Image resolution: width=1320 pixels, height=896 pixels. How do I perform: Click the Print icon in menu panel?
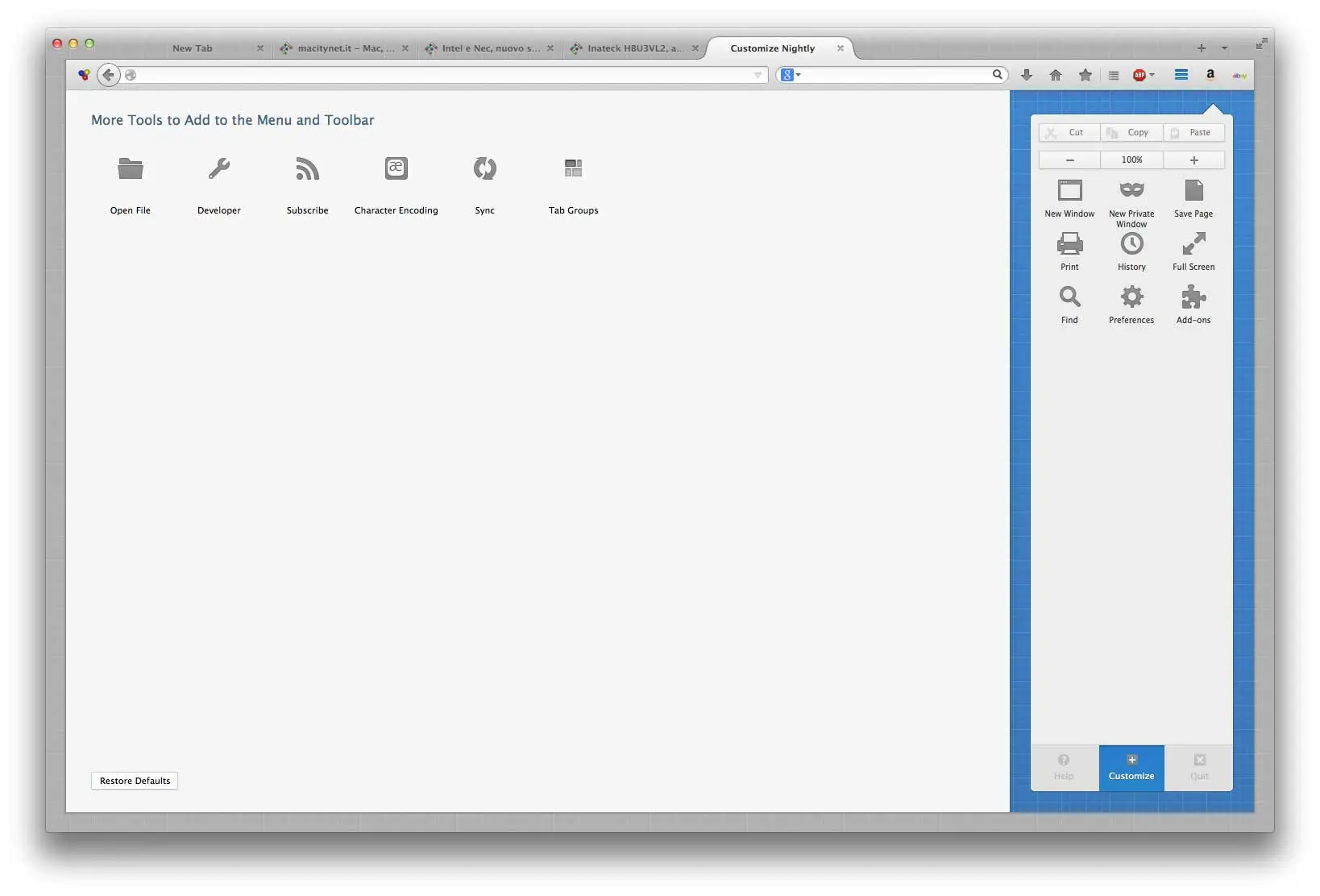click(1069, 243)
